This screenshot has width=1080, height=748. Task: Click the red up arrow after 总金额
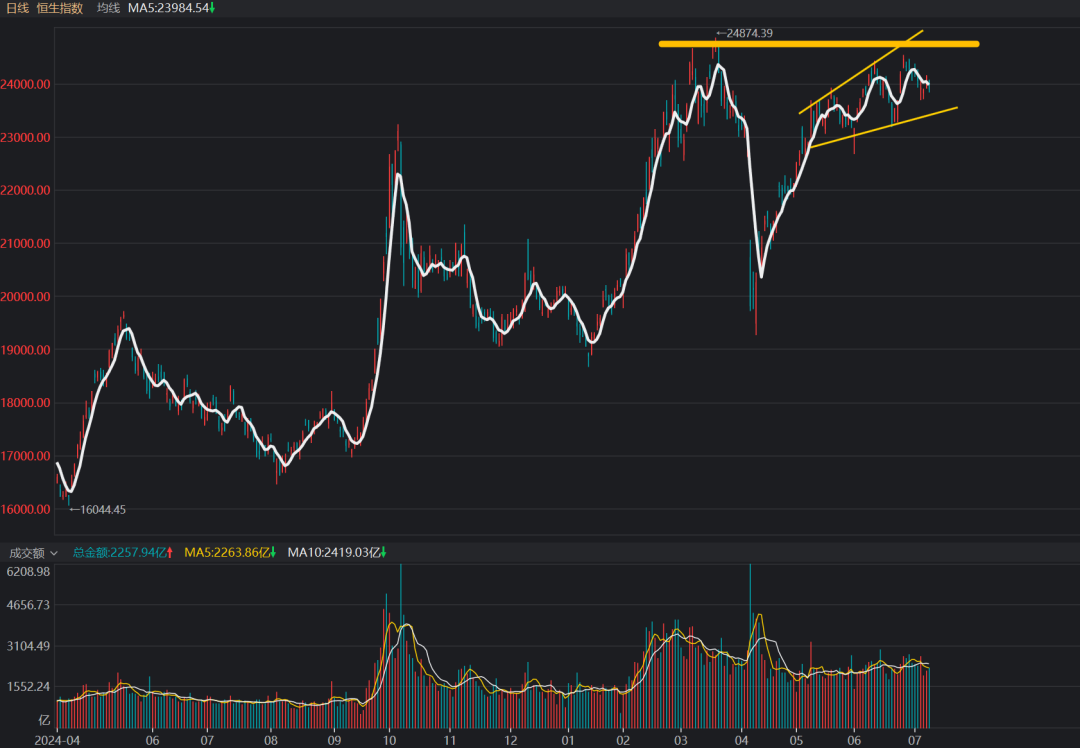(170, 552)
